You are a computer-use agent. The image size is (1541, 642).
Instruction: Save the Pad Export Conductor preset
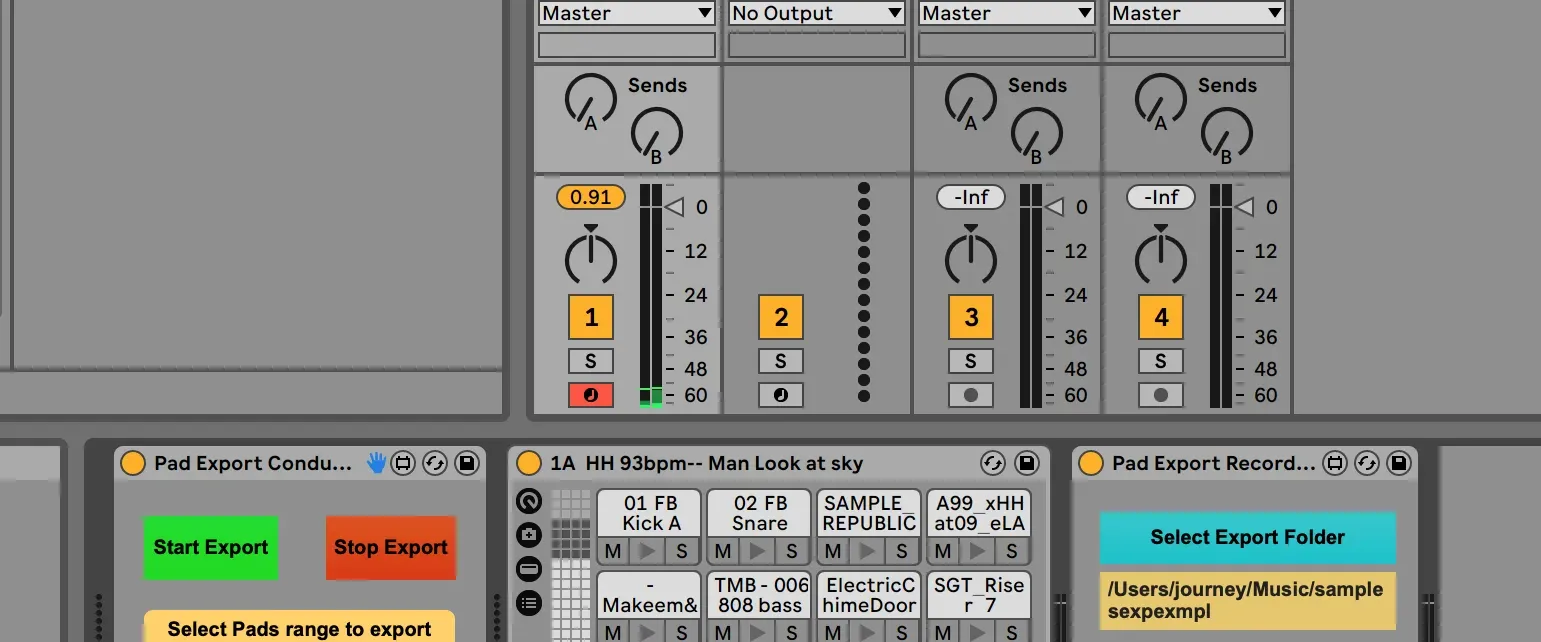[x=466, y=463]
